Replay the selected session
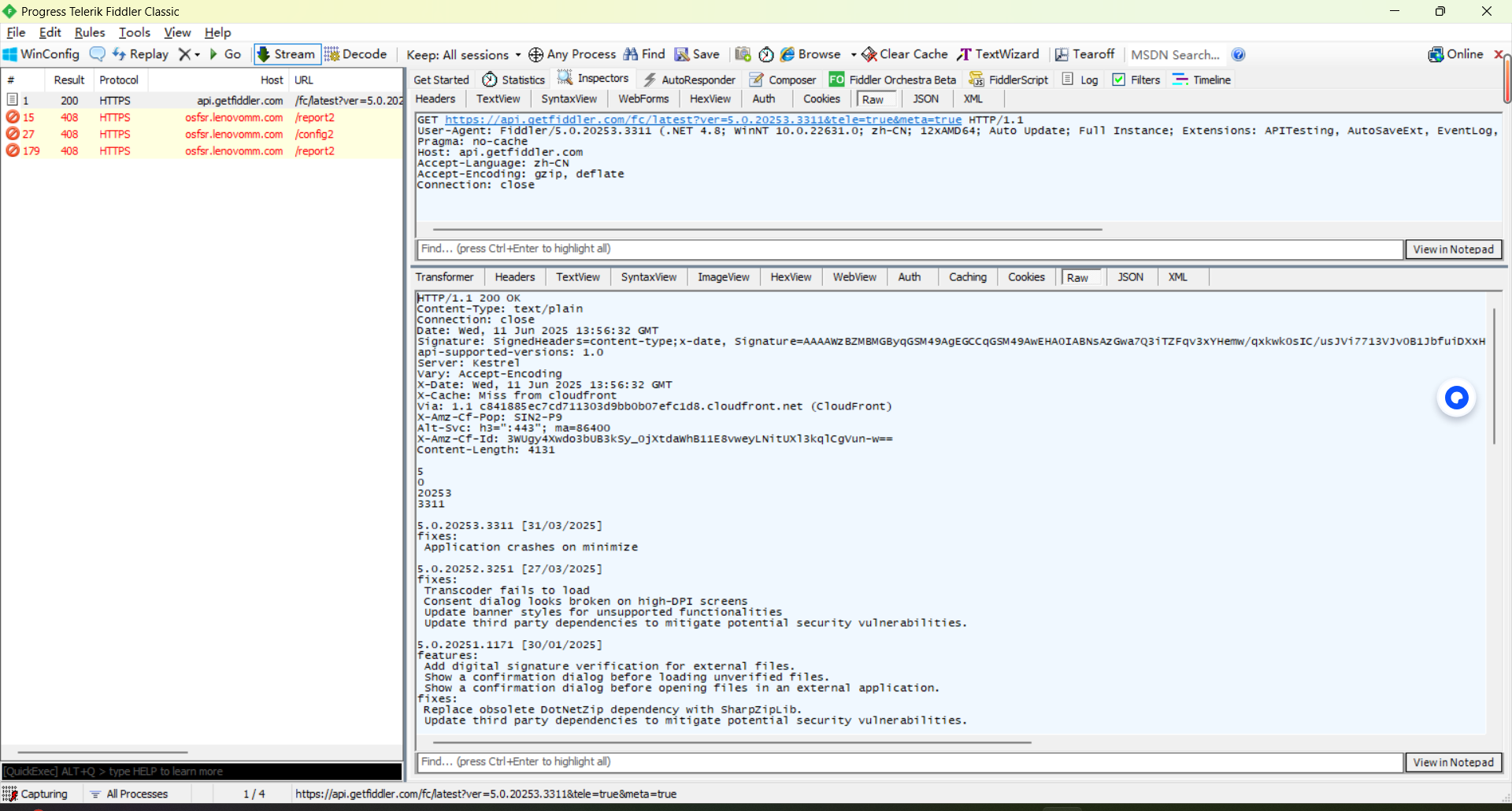1512x811 pixels. [141, 54]
